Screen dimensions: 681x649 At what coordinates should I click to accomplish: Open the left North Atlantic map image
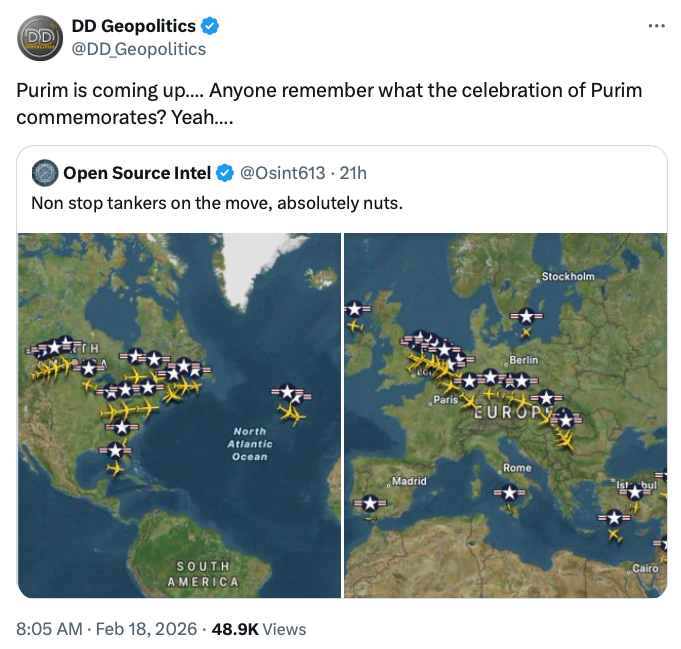click(x=180, y=415)
